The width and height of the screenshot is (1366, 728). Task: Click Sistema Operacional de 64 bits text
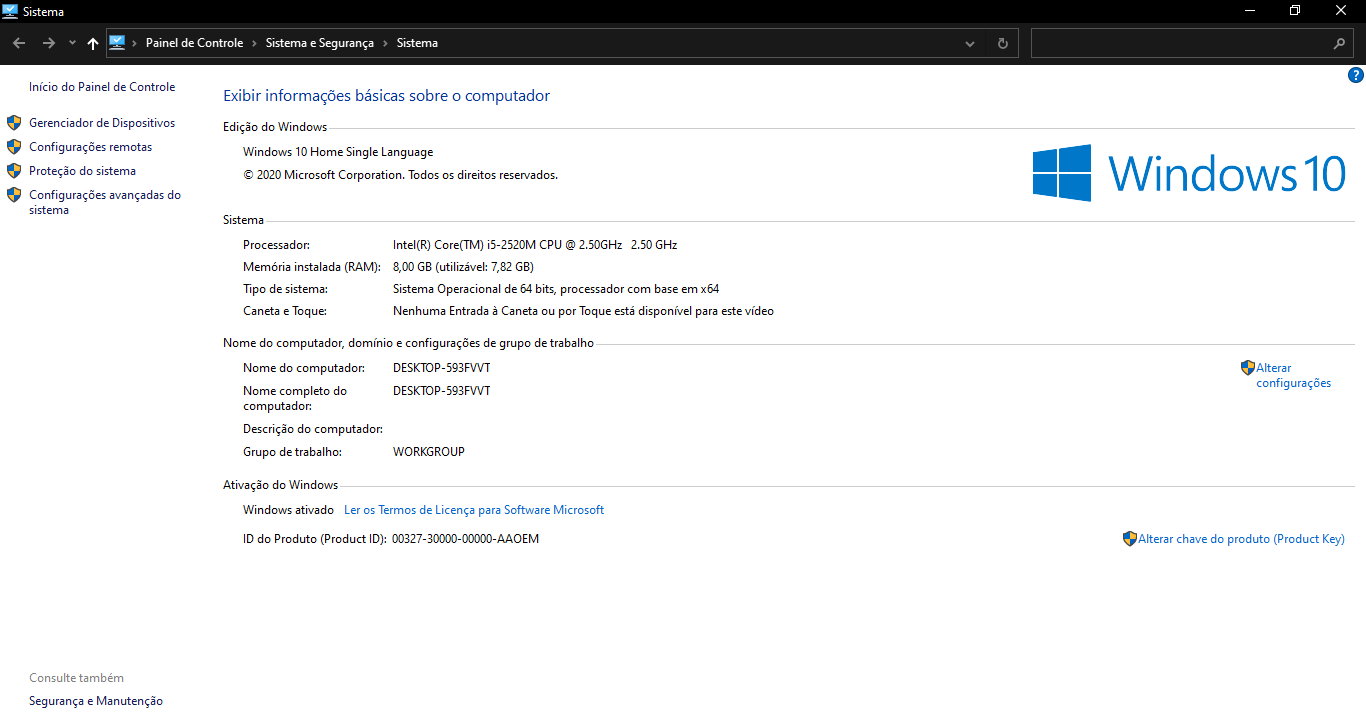coord(556,289)
